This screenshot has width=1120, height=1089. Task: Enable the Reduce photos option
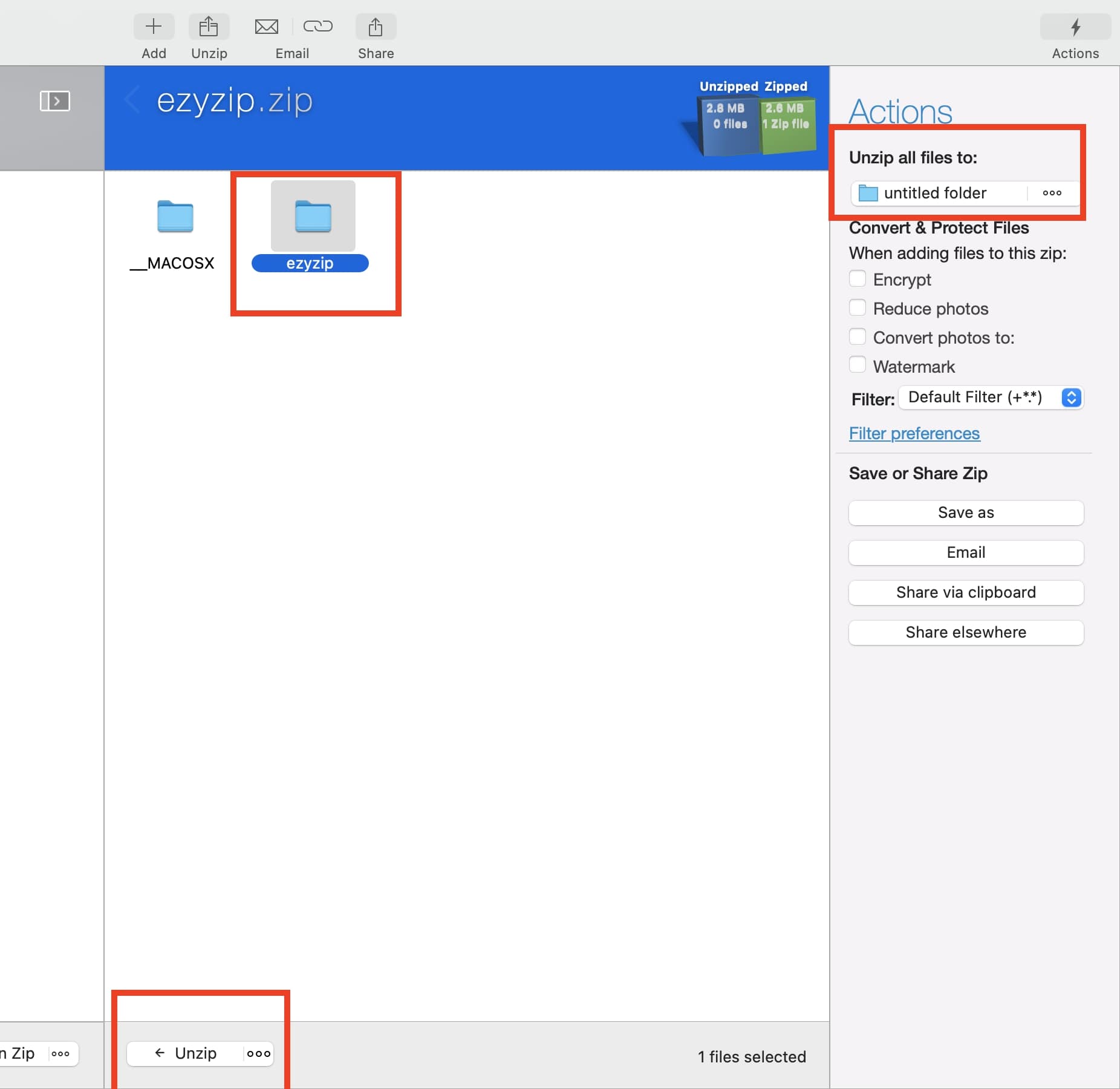click(x=858, y=307)
